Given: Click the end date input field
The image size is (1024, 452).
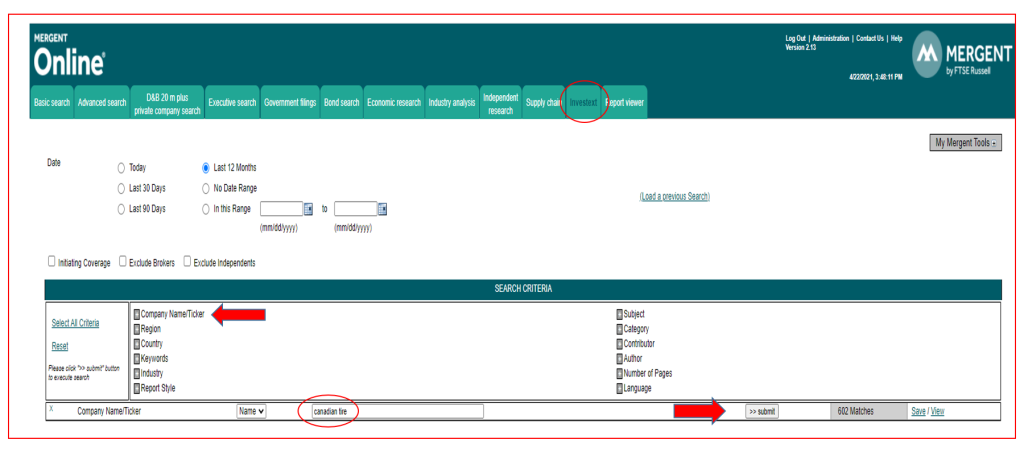Looking at the screenshot, I should [355, 209].
